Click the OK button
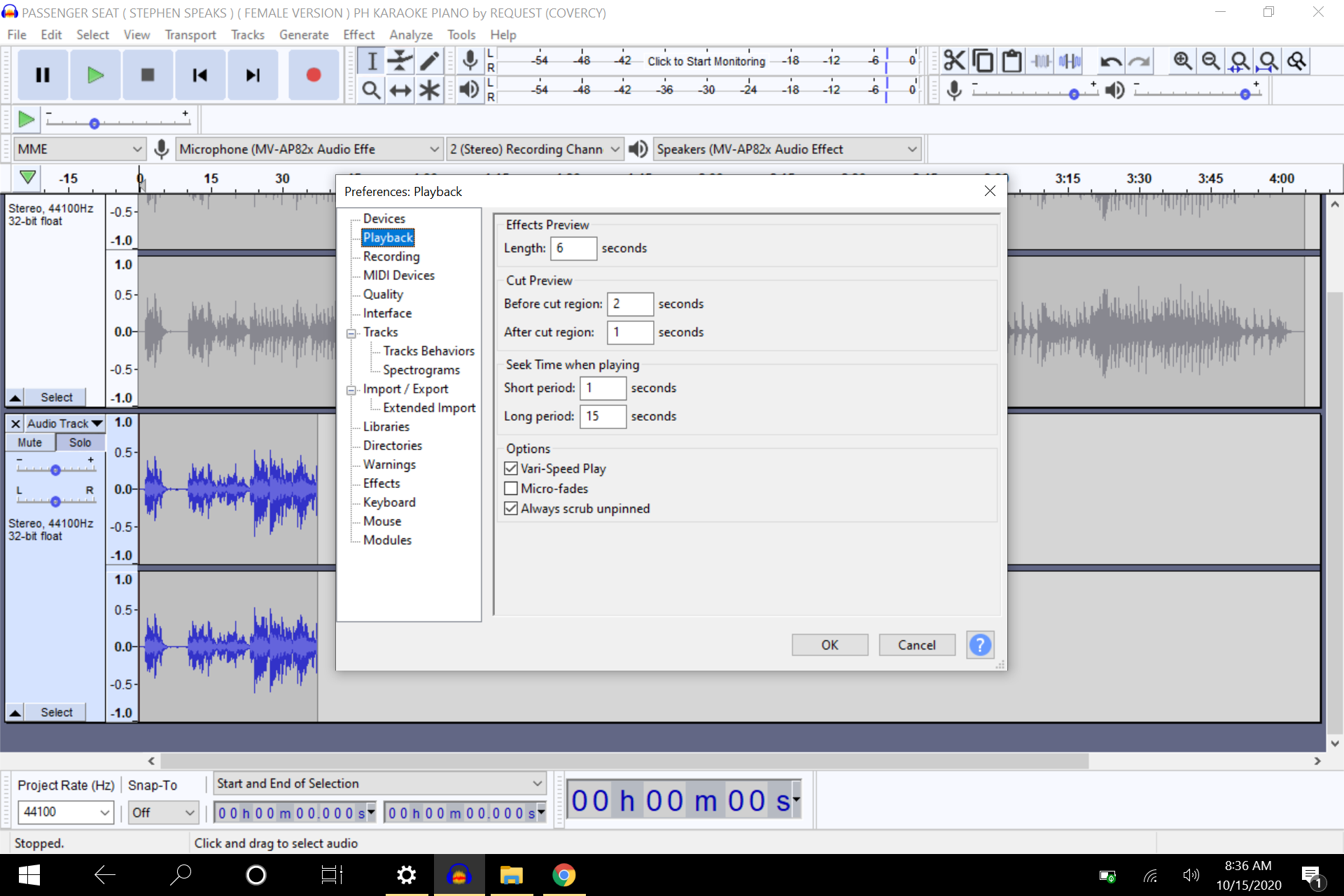 click(x=829, y=644)
